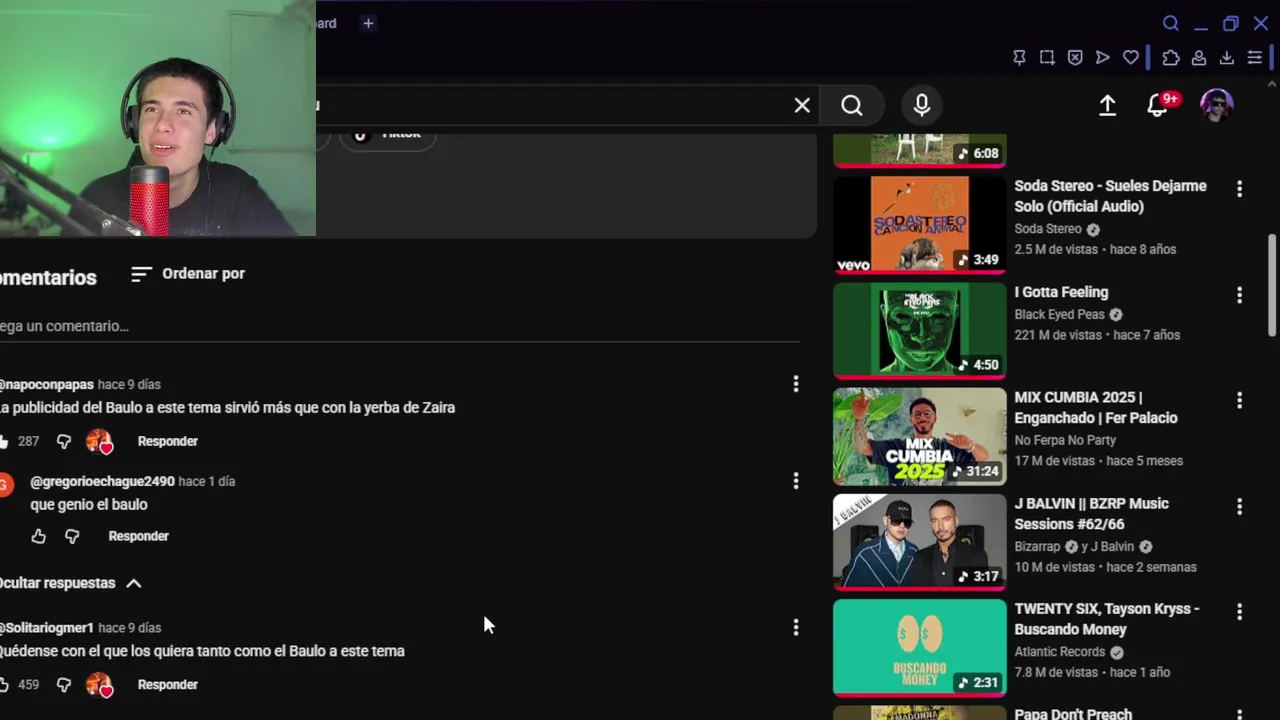Open video thumbnail with 6:08 duration

click(920, 151)
